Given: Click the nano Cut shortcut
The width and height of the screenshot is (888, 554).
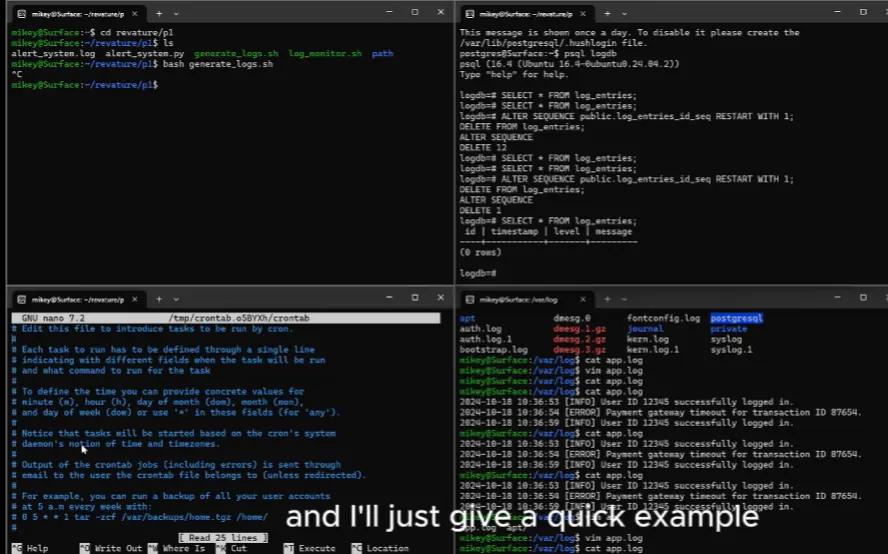Looking at the screenshot, I should 231,548.
